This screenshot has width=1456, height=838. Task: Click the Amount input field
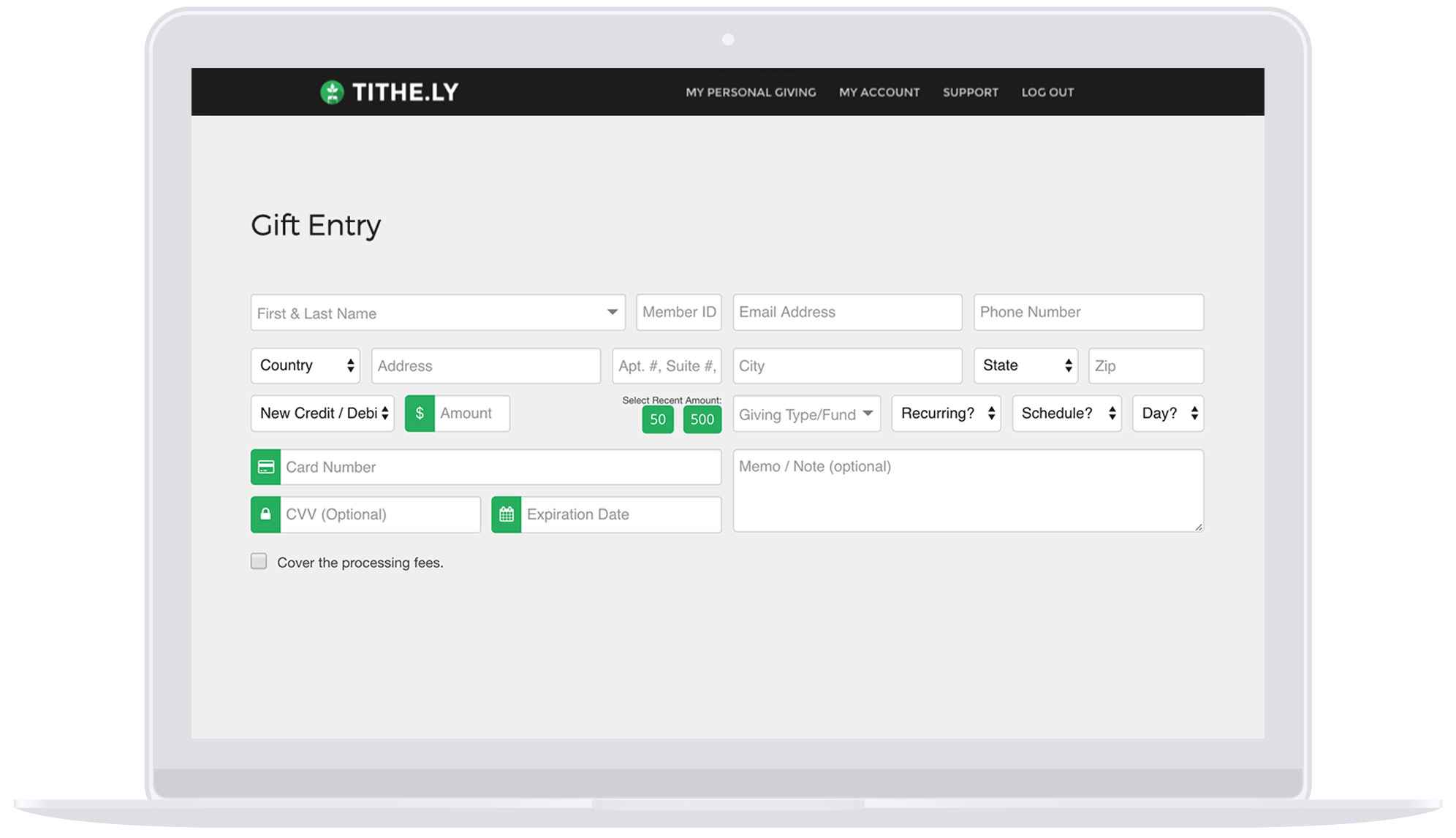click(472, 414)
